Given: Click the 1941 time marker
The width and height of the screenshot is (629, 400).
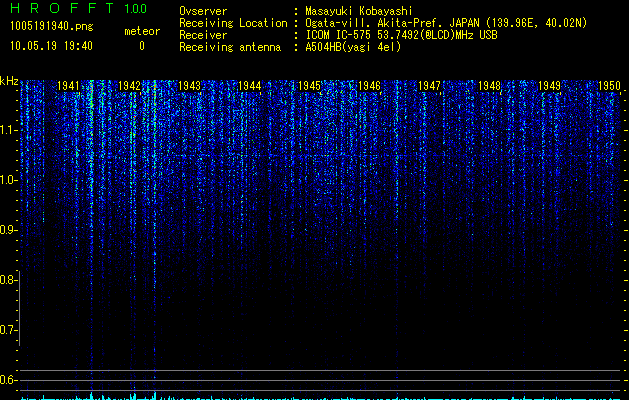Looking at the screenshot, I should 68,86.
